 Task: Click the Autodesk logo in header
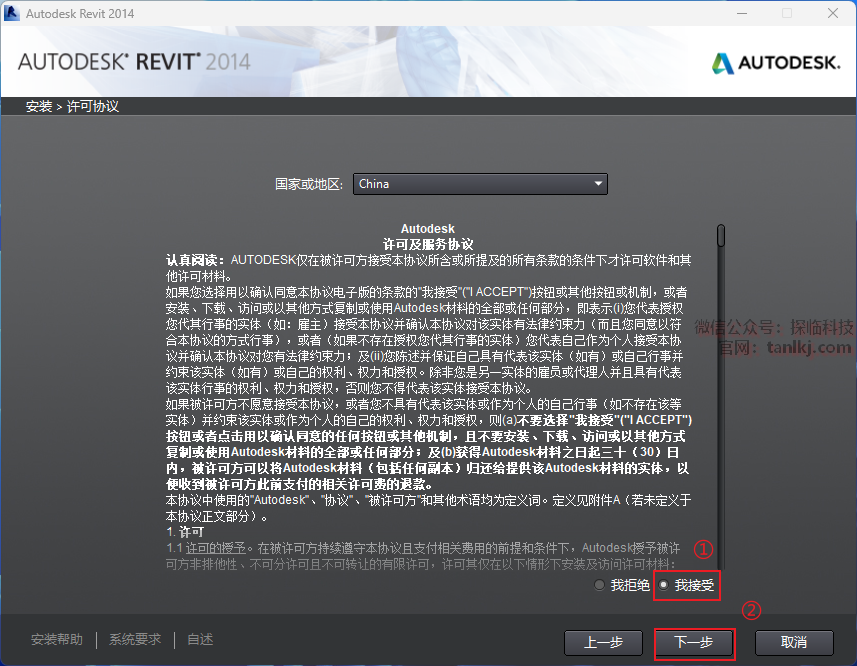[776, 63]
